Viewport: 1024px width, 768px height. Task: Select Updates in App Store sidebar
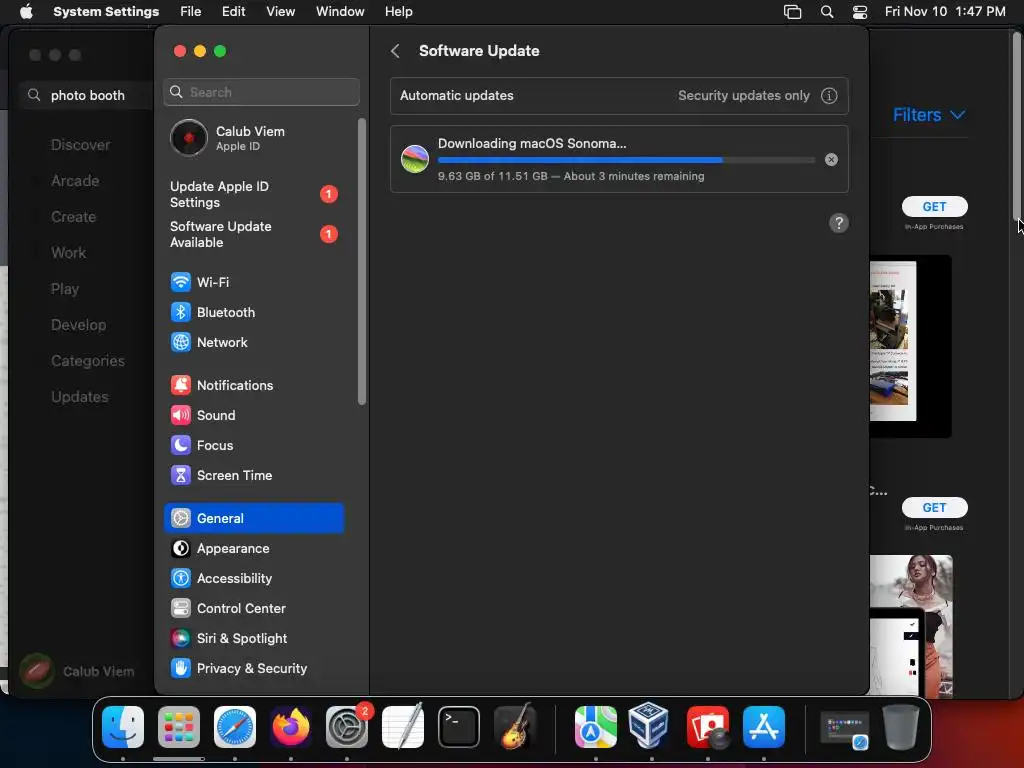(x=80, y=396)
